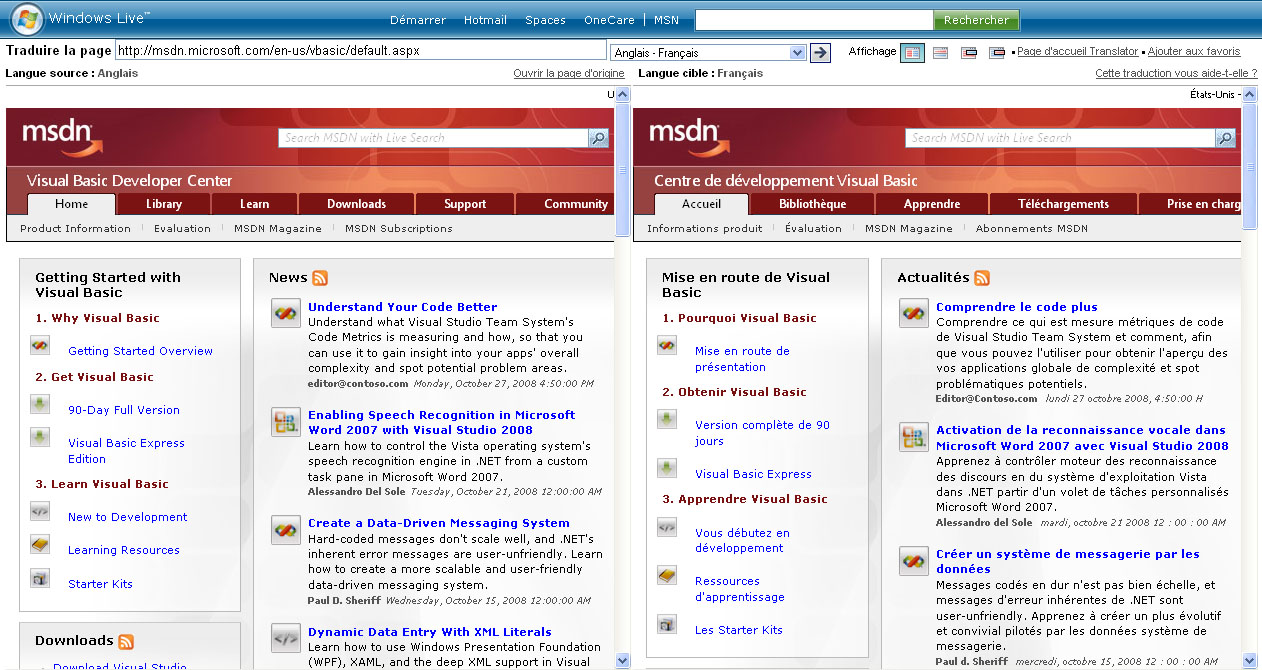Select side-by-side view under Affichage
The width and height of the screenshot is (1262, 670).
[x=912, y=53]
